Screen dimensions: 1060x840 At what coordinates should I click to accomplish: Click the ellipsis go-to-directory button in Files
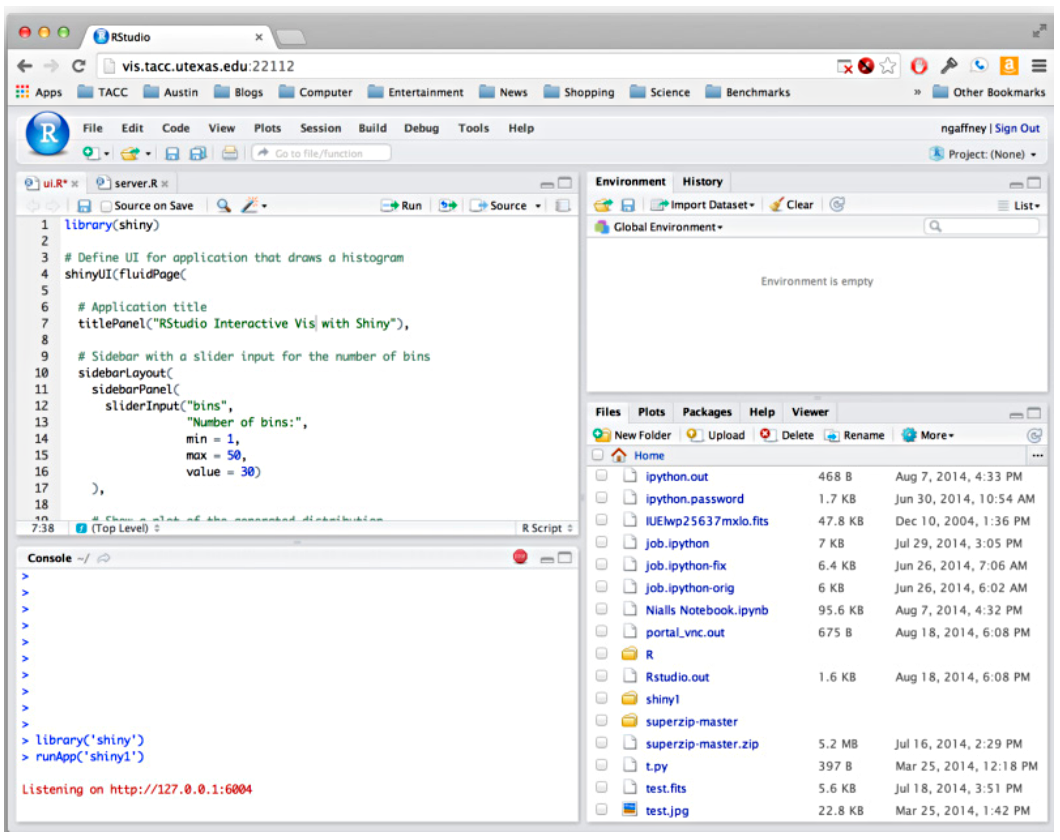(1038, 455)
